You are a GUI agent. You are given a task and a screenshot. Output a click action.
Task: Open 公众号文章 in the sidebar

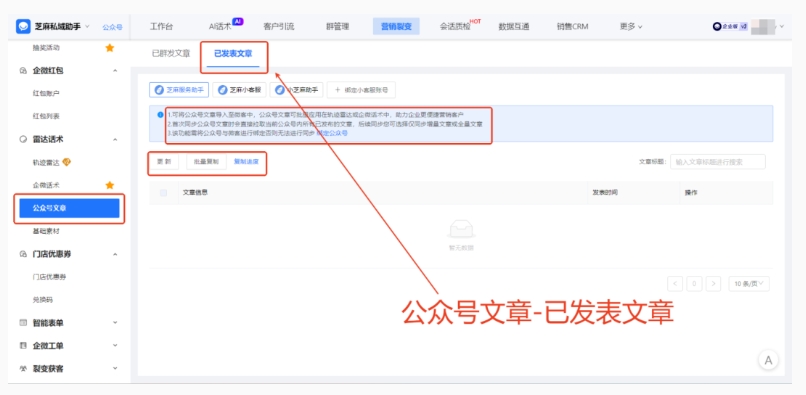pos(69,208)
